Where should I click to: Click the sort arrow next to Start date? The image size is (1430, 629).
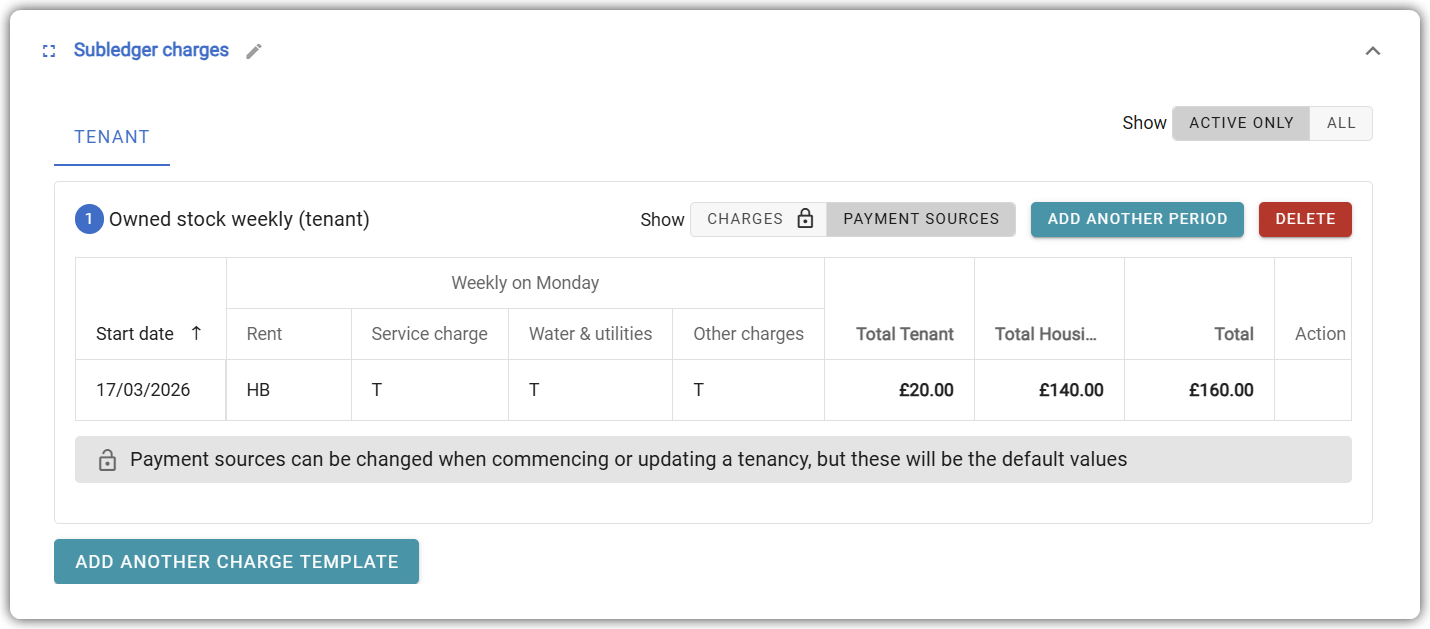196,333
